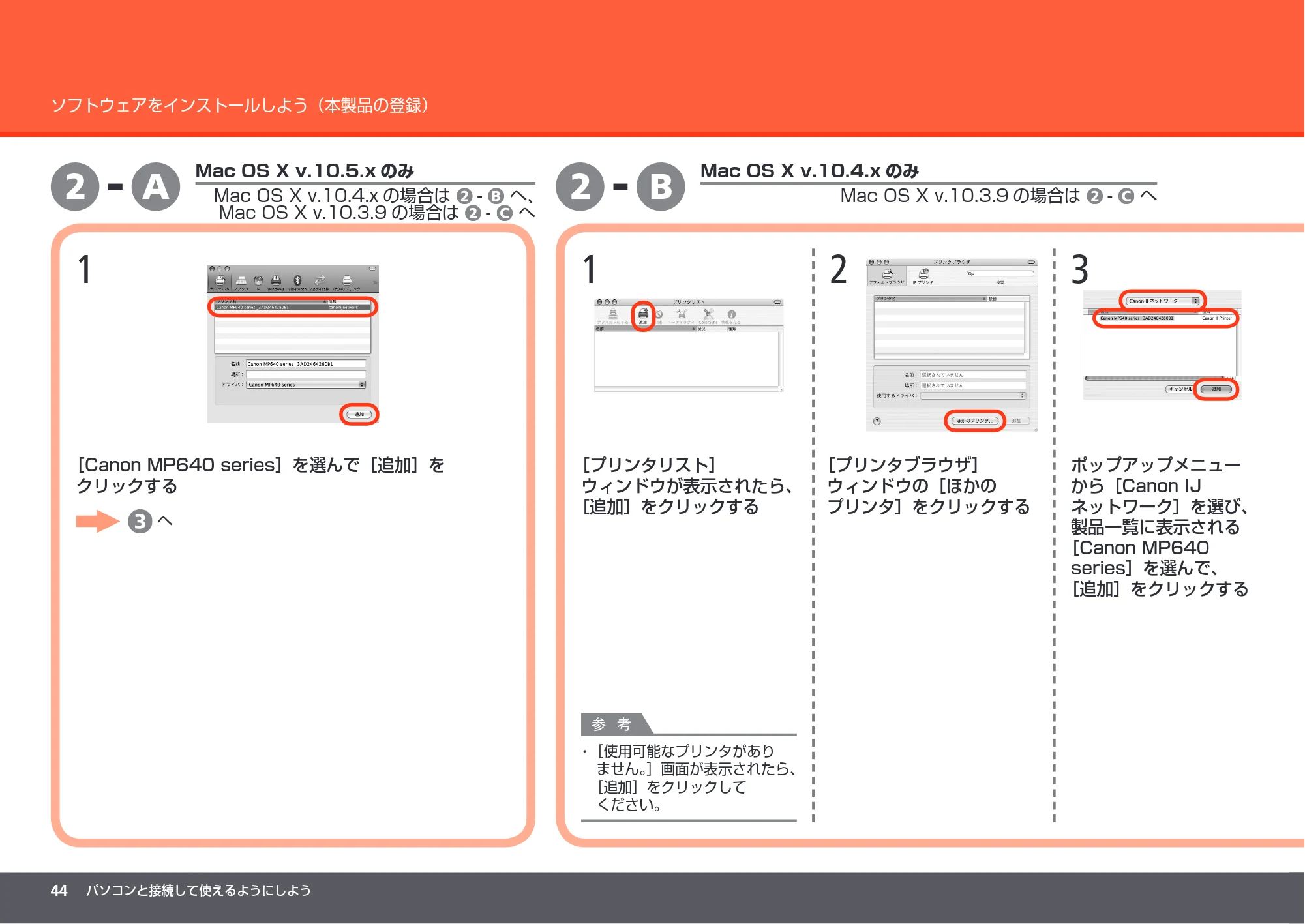Click the キャンセル button
Viewport: 1305px width, 924px height.
1180,389
